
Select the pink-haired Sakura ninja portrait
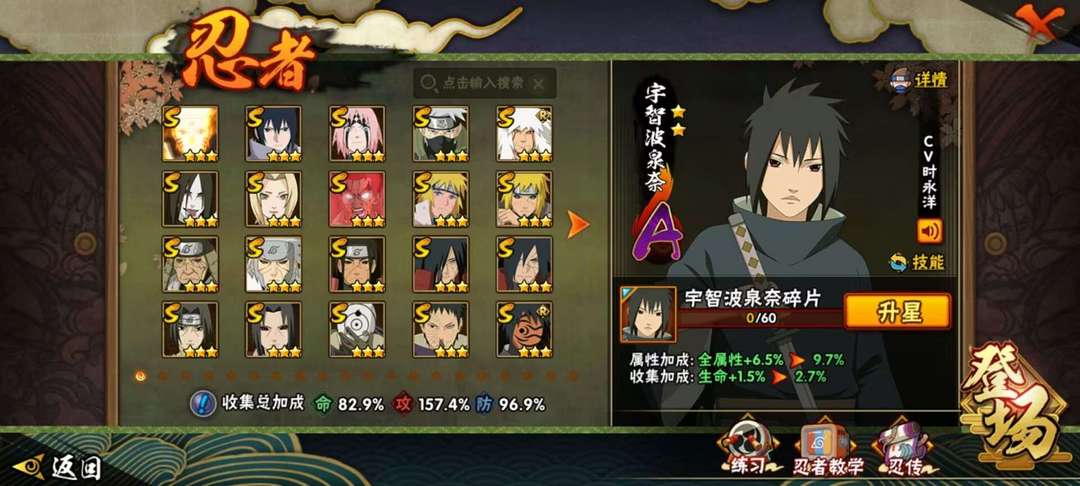pyautogui.click(x=357, y=134)
